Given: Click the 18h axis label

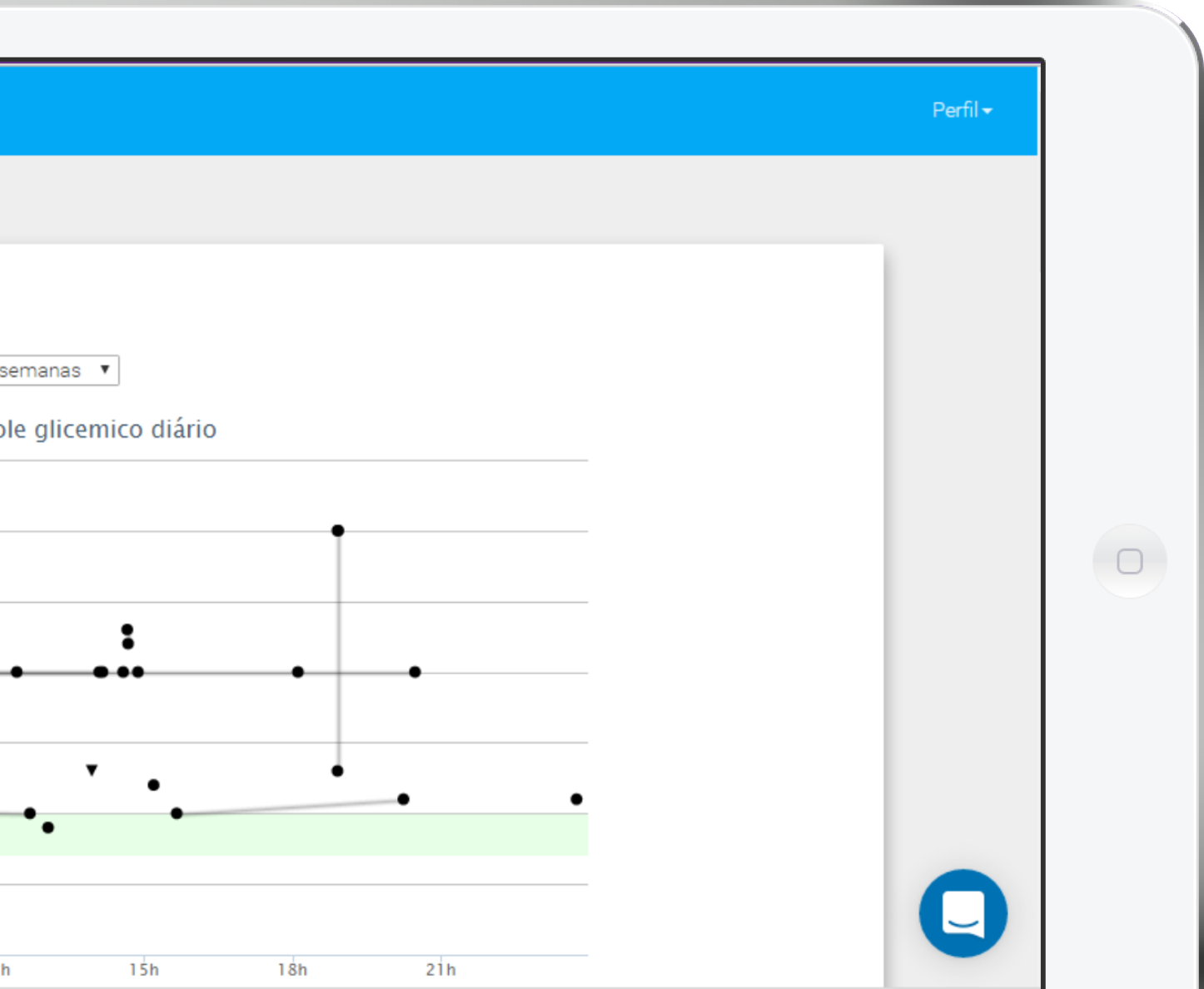Looking at the screenshot, I should click(x=292, y=970).
